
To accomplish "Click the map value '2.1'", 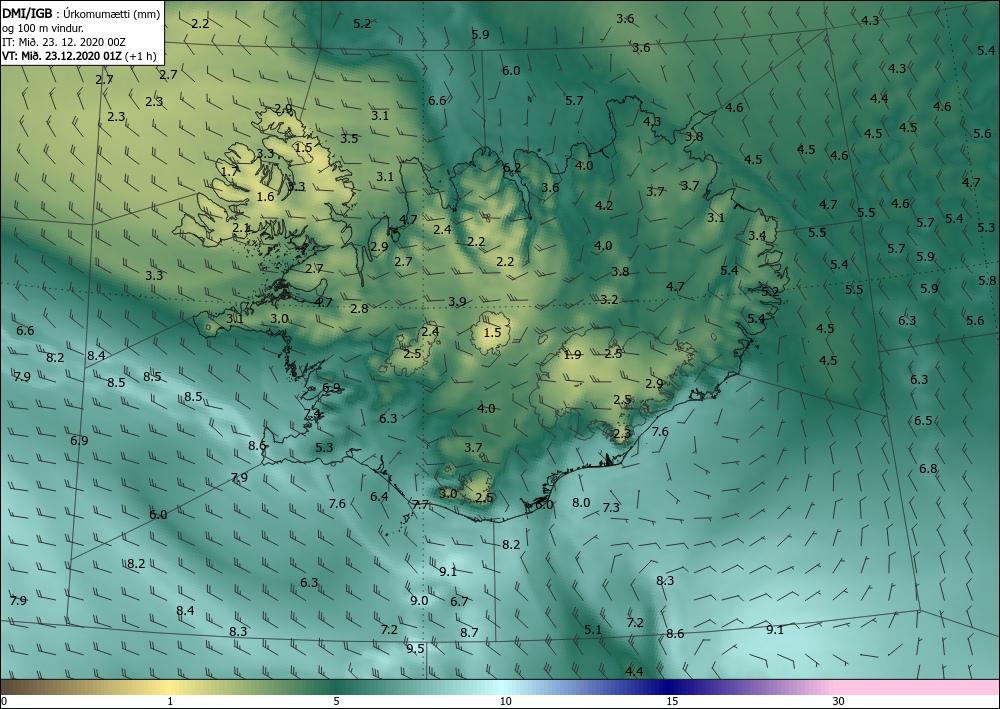I will 242,228.
